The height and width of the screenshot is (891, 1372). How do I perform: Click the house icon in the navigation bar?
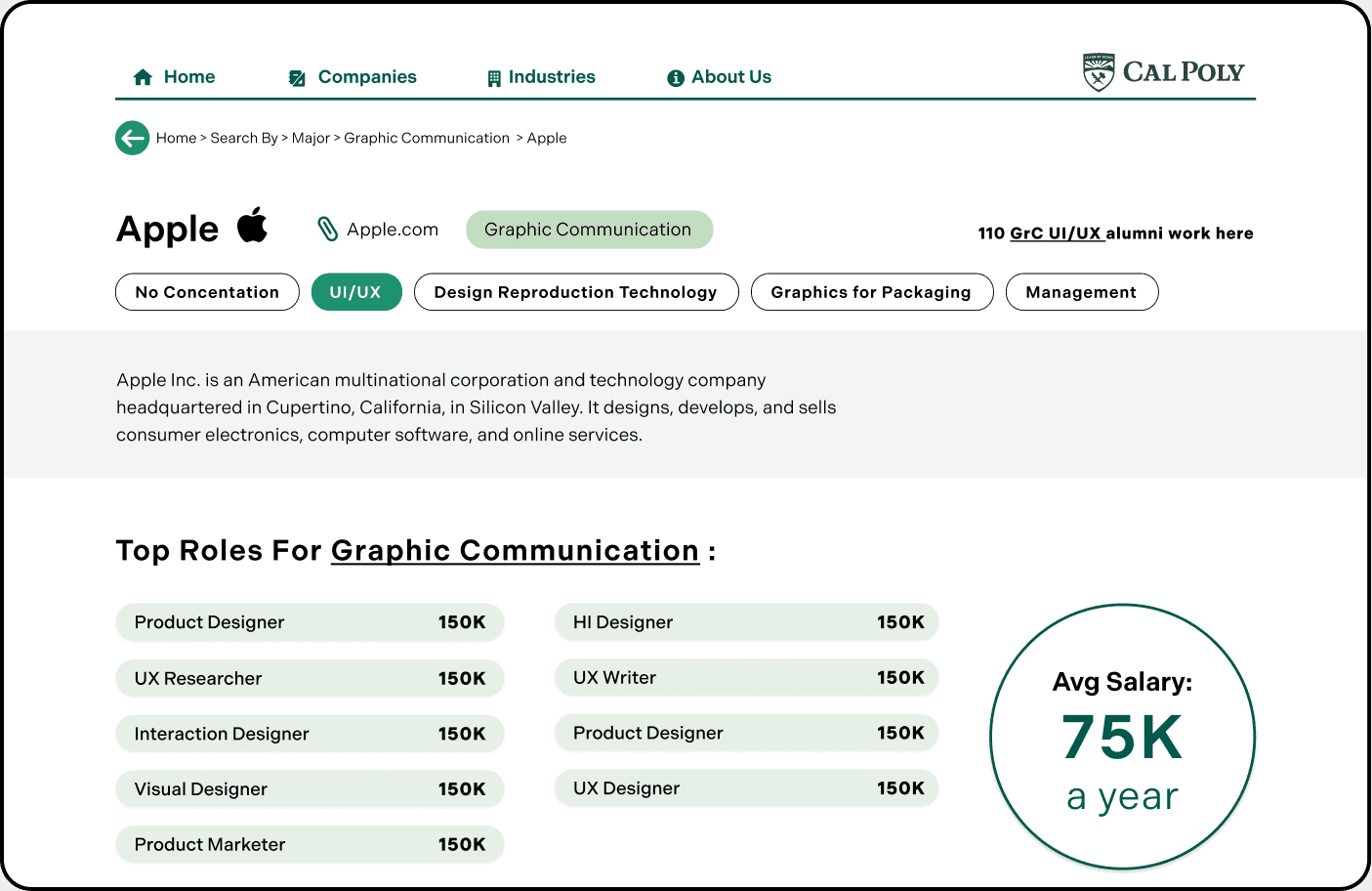tap(143, 77)
